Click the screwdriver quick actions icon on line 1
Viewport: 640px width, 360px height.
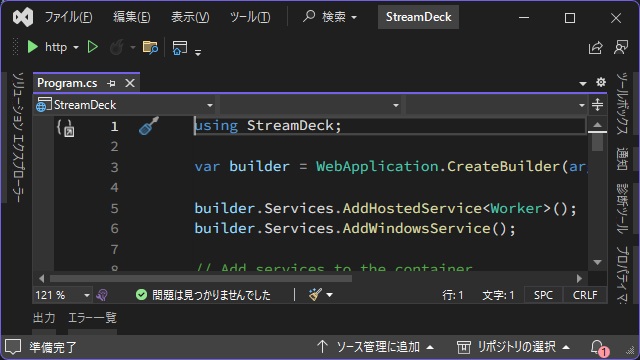[x=149, y=125]
